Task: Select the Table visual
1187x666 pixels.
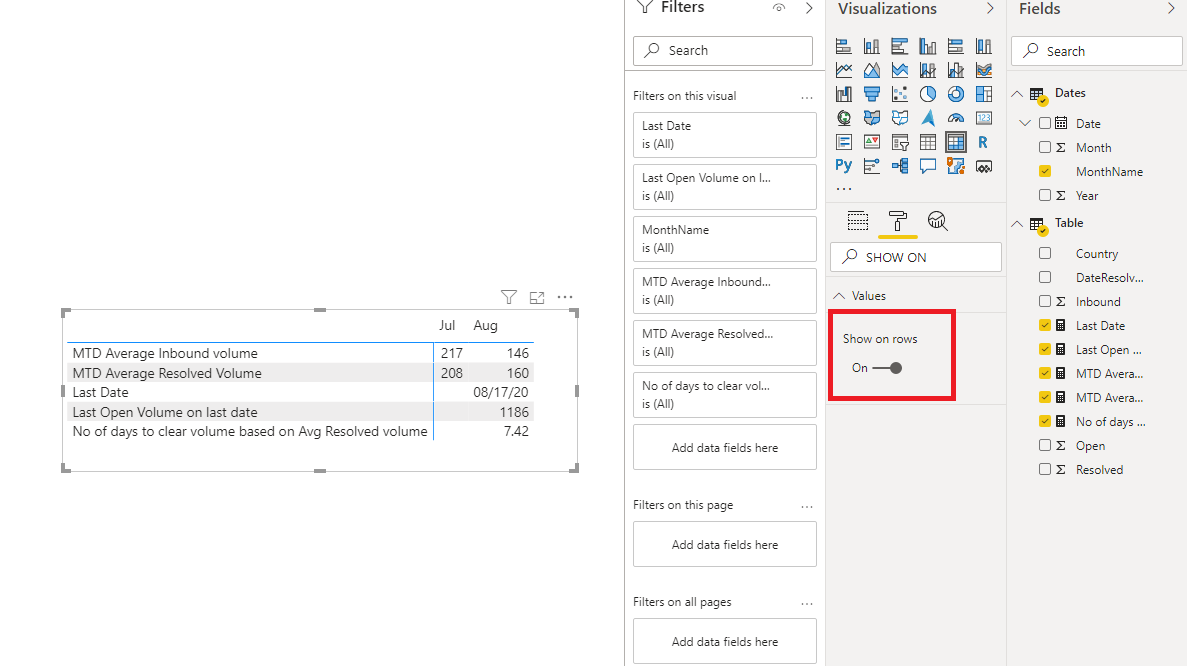Action: [x=927, y=142]
